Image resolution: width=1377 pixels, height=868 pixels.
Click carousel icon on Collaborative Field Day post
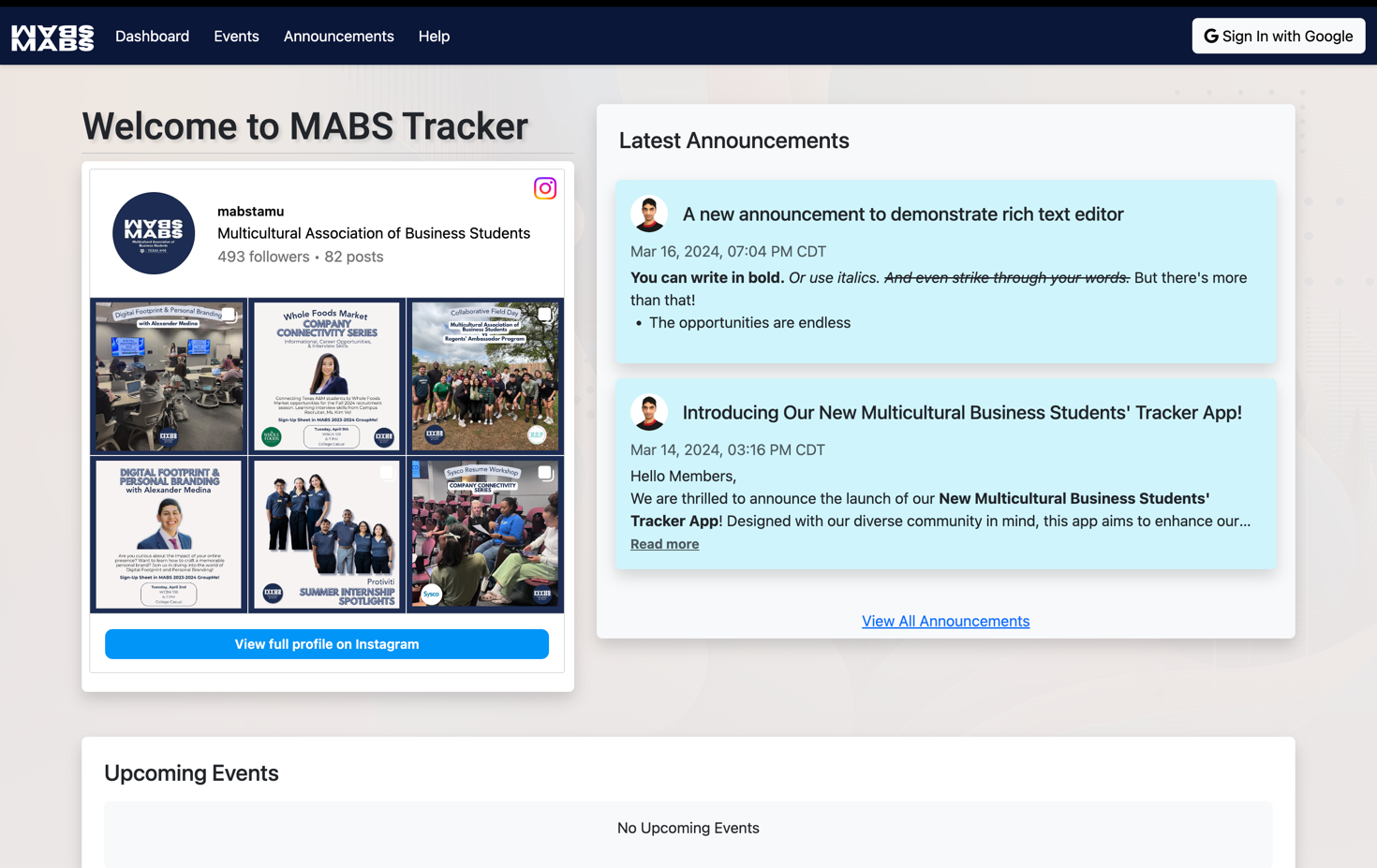click(x=544, y=315)
